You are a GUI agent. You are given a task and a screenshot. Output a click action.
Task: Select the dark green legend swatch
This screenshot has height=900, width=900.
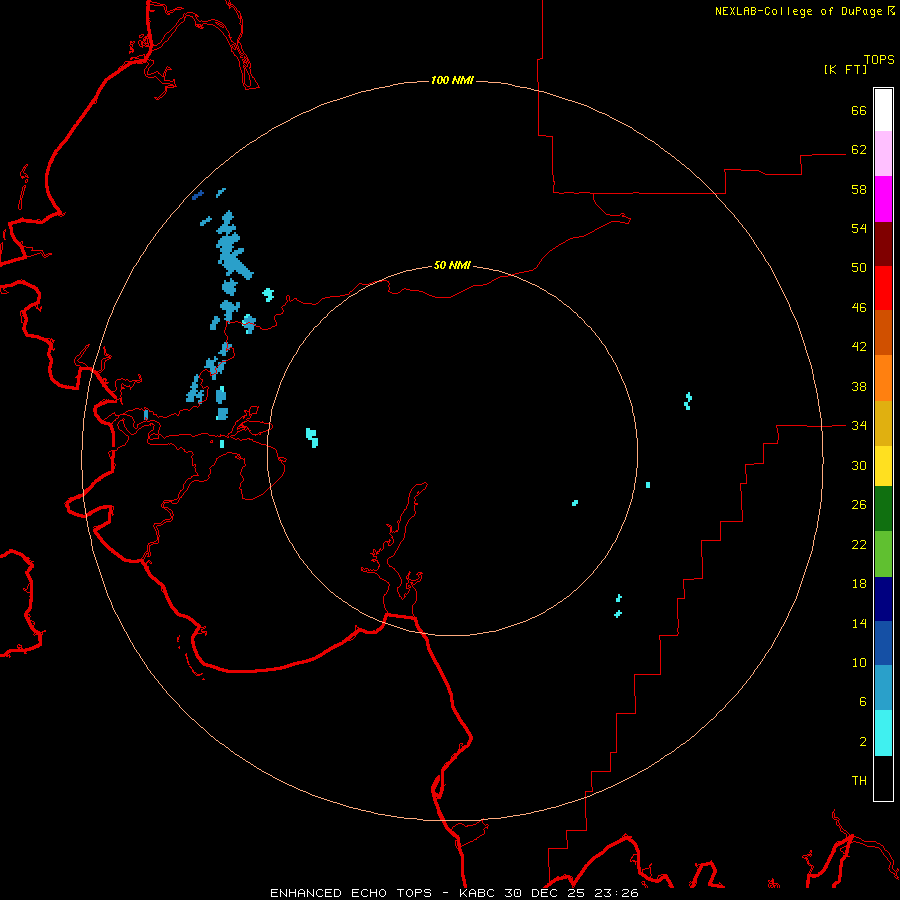point(883,509)
